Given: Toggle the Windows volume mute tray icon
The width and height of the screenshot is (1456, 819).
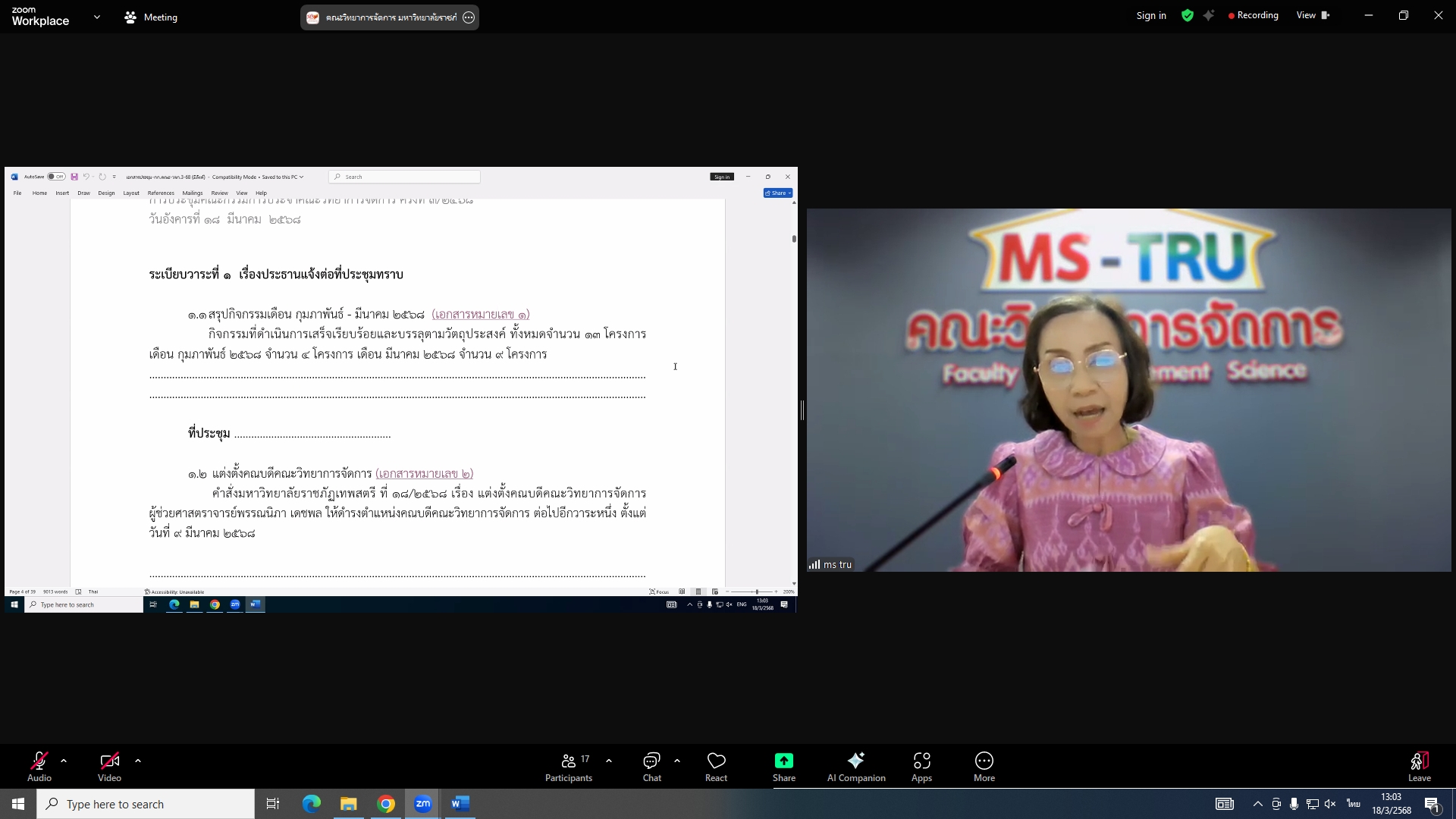Looking at the screenshot, I should coord(1330,804).
